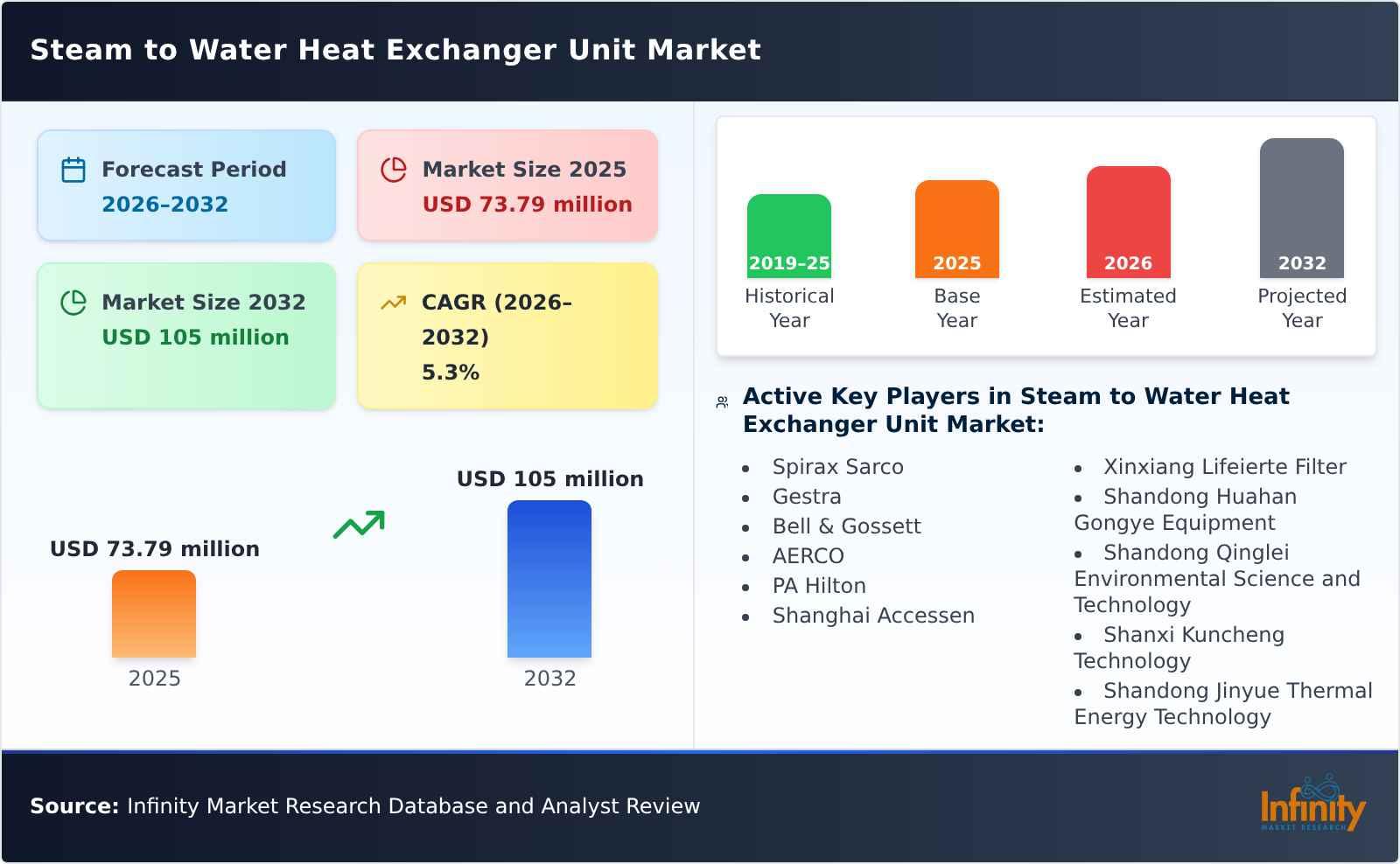
Task: Click the pie chart icon beside Market Size 2032
Action: (73, 303)
